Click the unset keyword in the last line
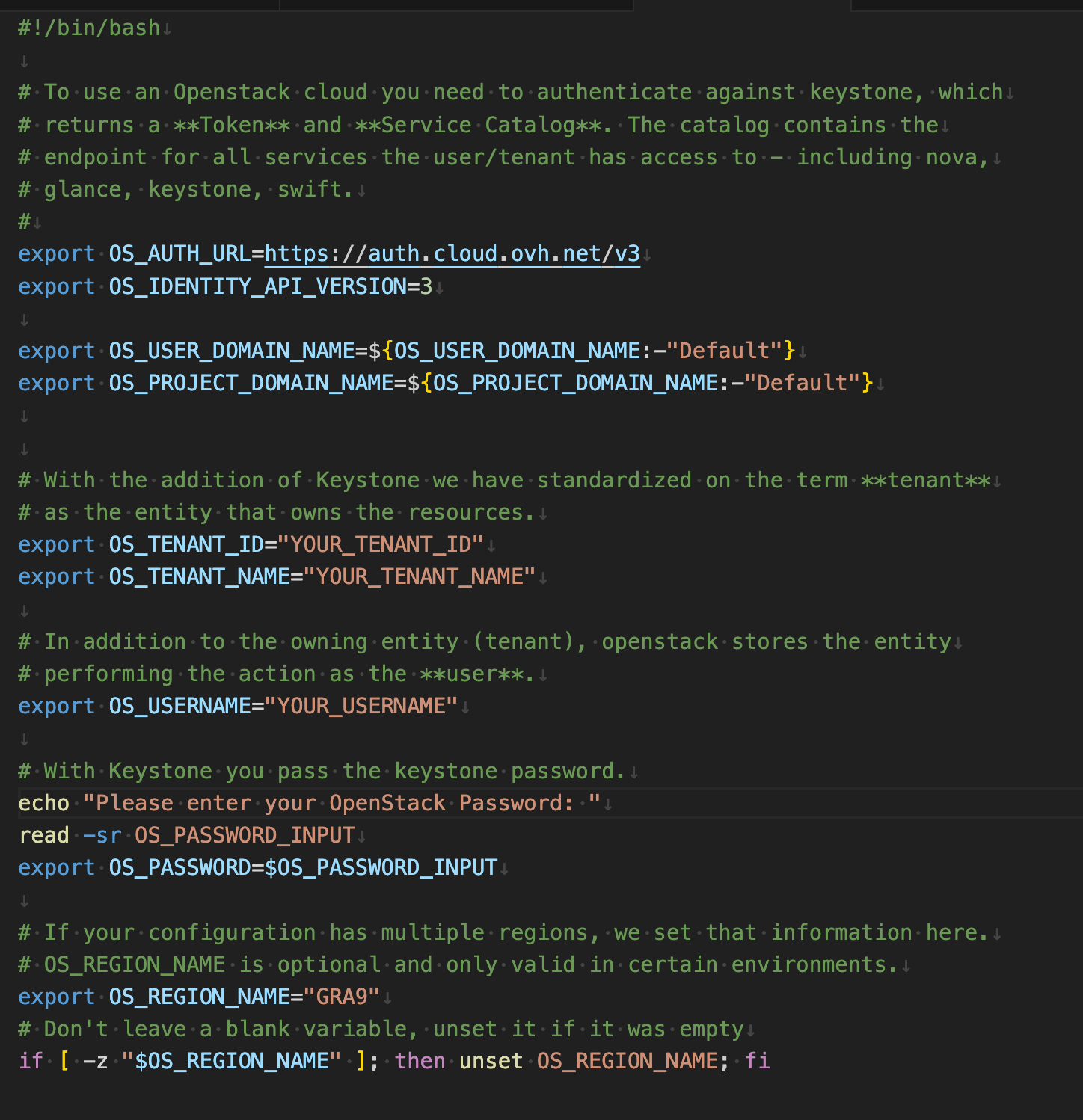This screenshot has height=1120, width=1083. point(491,1061)
